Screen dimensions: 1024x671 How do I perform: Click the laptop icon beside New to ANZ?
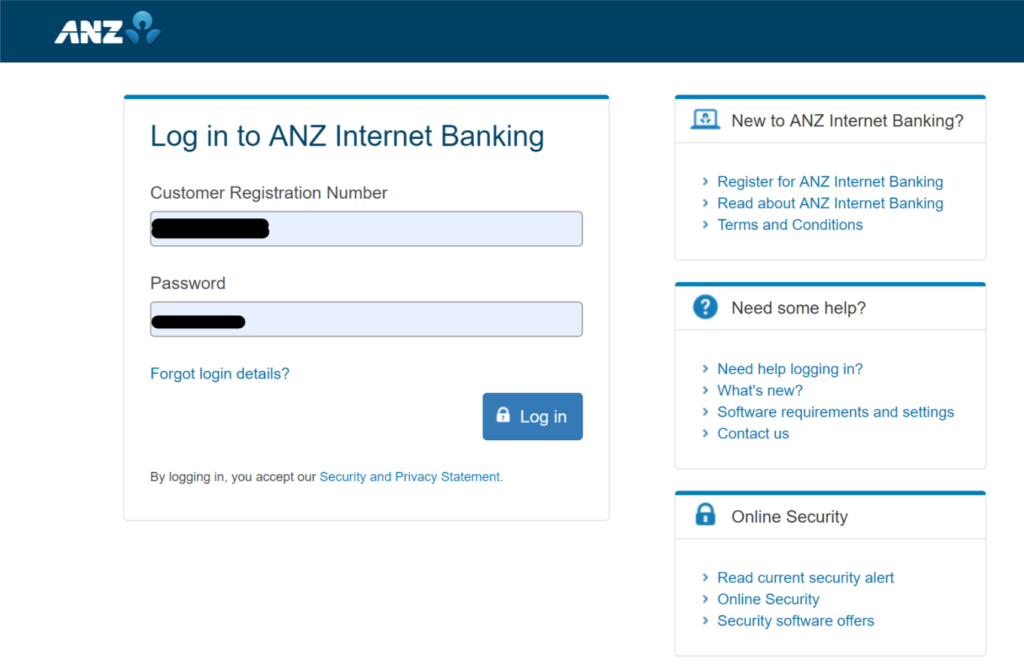705,120
